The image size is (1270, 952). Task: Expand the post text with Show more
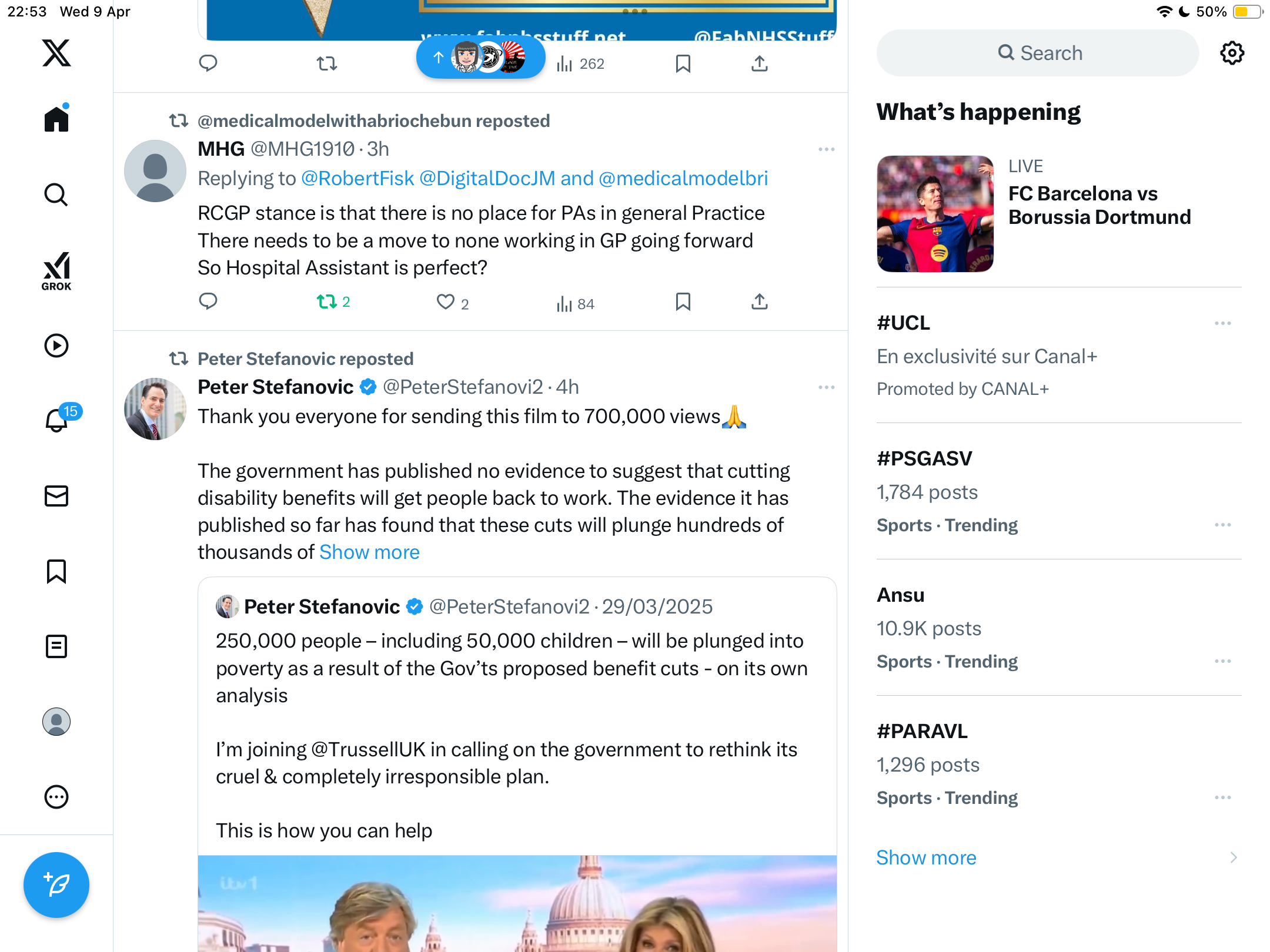click(369, 552)
